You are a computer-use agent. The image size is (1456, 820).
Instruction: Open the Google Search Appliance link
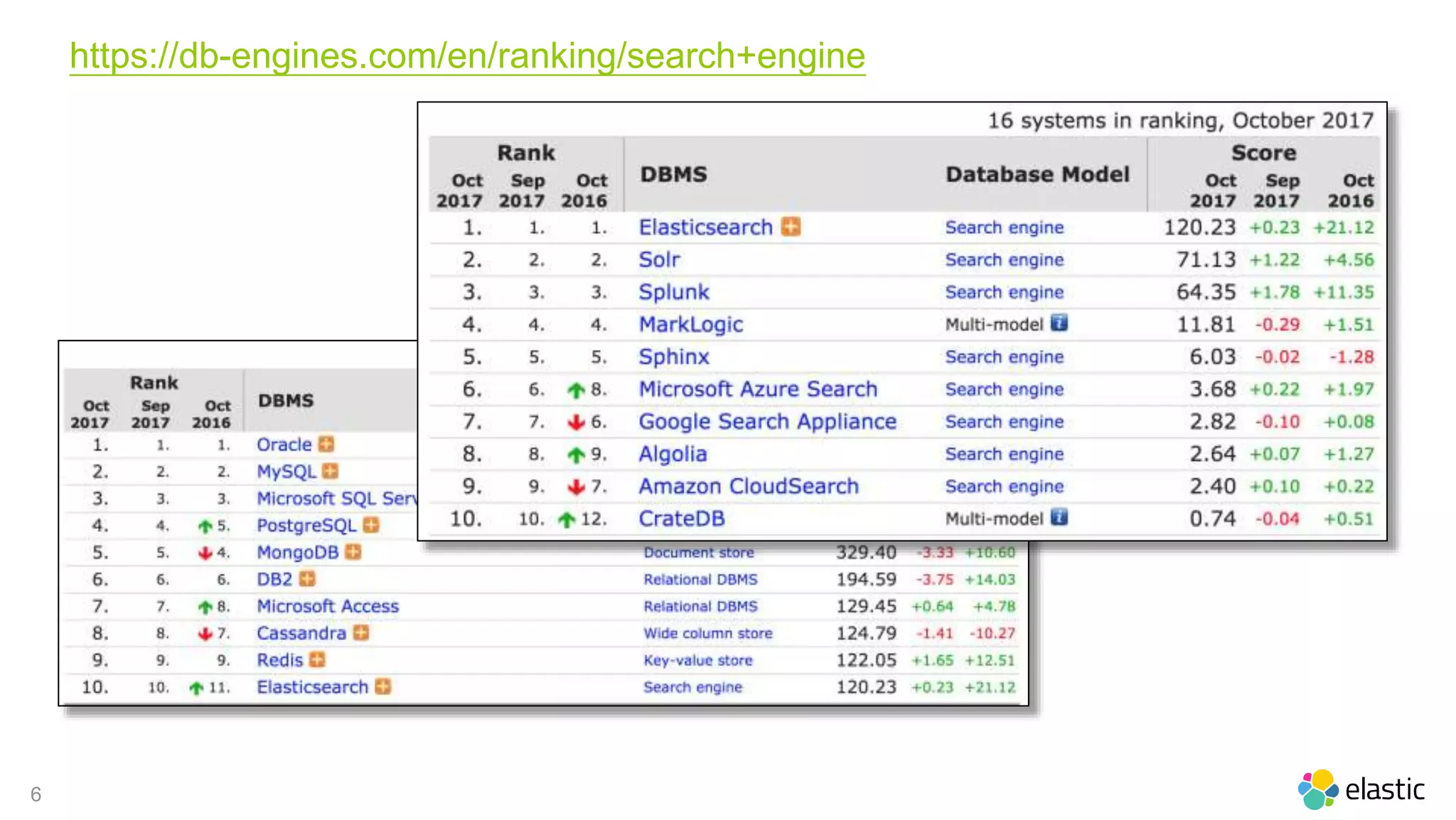[x=767, y=422]
